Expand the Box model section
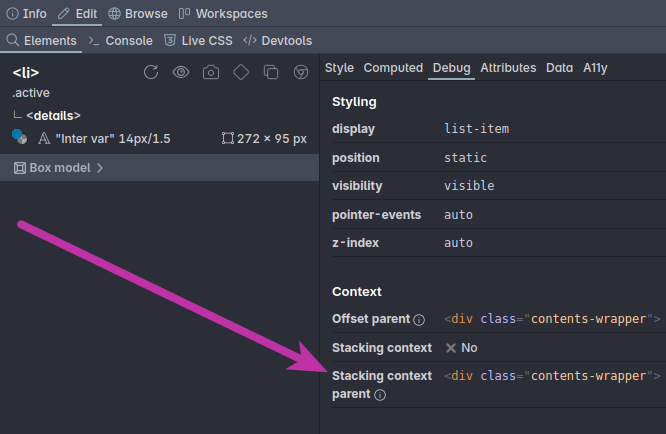This screenshot has width=666, height=434. [x=159, y=168]
